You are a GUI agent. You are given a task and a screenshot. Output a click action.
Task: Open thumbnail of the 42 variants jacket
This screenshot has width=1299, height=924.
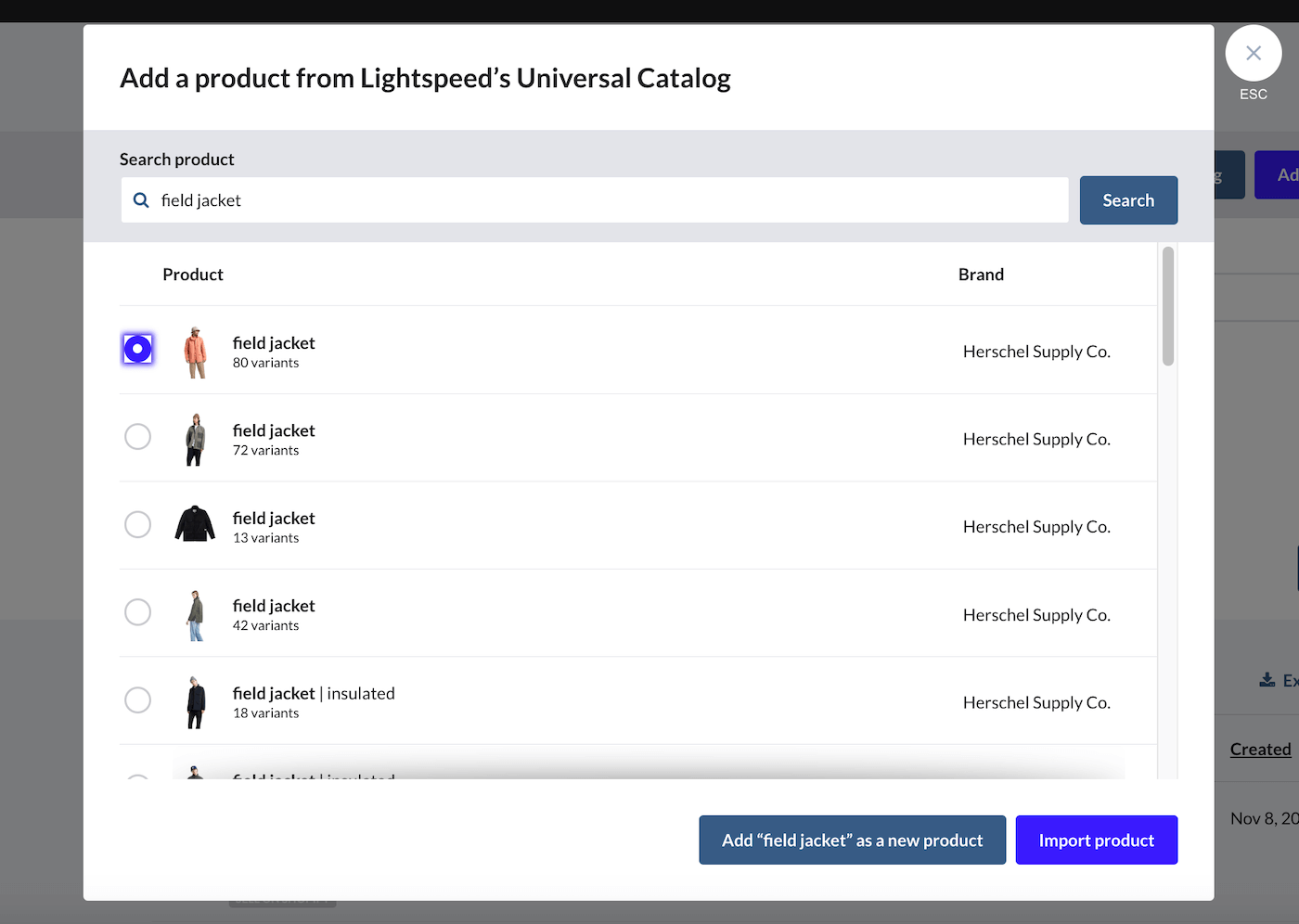click(x=195, y=615)
